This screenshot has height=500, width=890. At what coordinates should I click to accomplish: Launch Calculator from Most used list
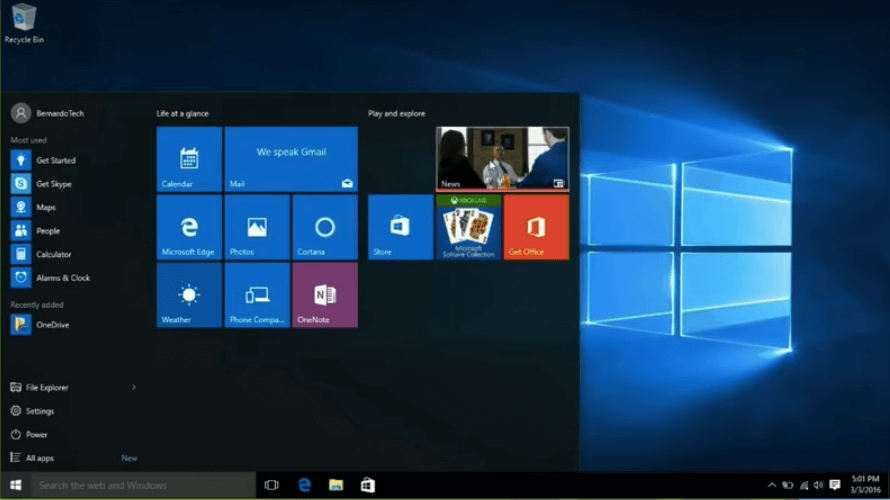[53, 254]
